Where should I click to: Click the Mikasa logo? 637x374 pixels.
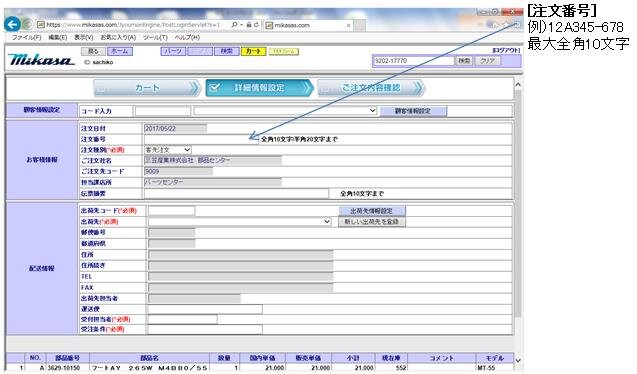coord(41,59)
